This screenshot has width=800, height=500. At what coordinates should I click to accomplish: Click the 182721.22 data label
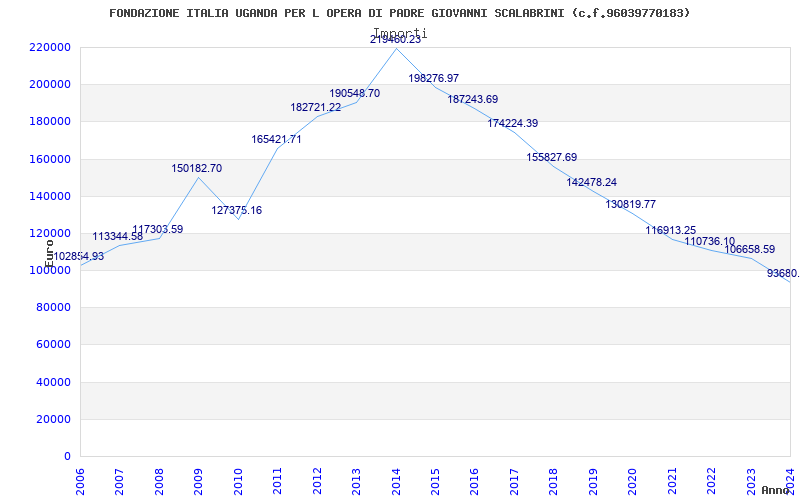pyautogui.click(x=316, y=108)
